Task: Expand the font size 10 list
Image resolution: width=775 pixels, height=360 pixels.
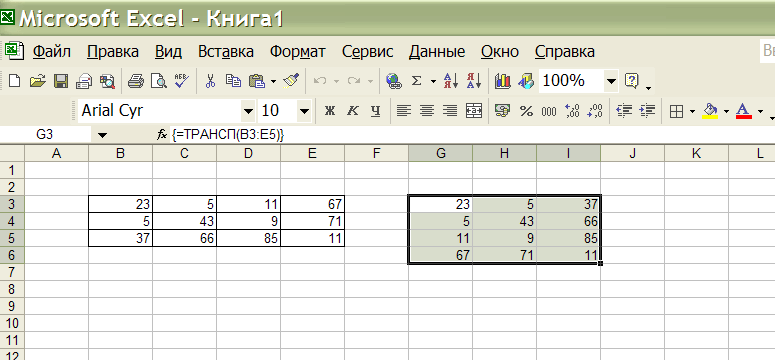Action: pyautogui.click(x=305, y=111)
